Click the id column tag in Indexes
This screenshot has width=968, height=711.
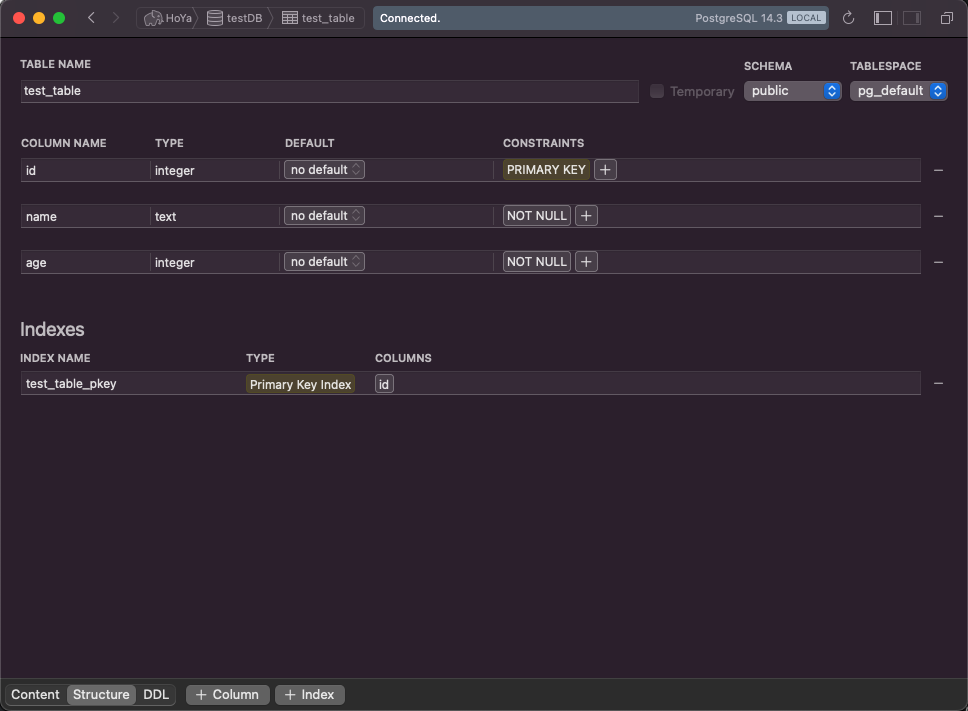coord(384,384)
